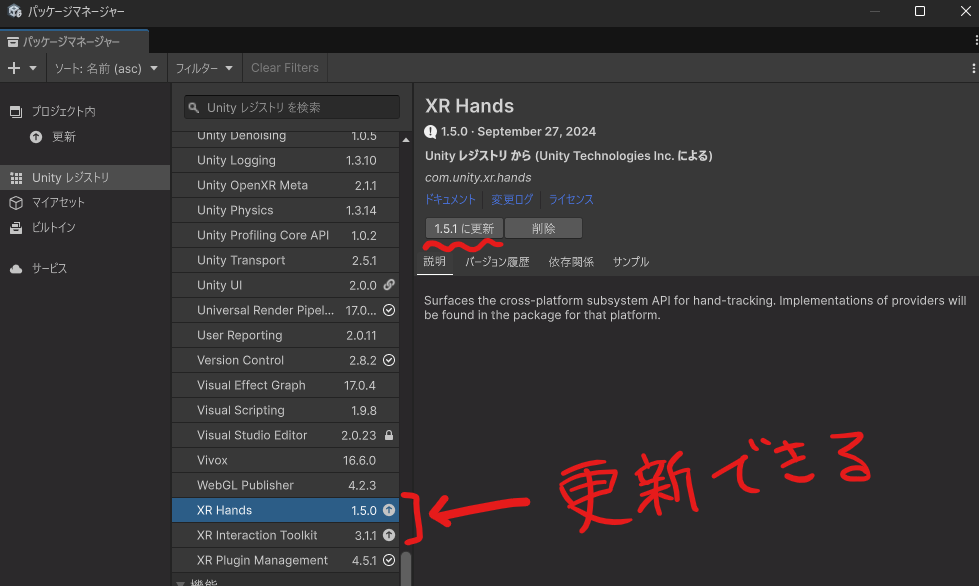Open the 変更ログ changelog link

pyautogui.click(x=512, y=200)
